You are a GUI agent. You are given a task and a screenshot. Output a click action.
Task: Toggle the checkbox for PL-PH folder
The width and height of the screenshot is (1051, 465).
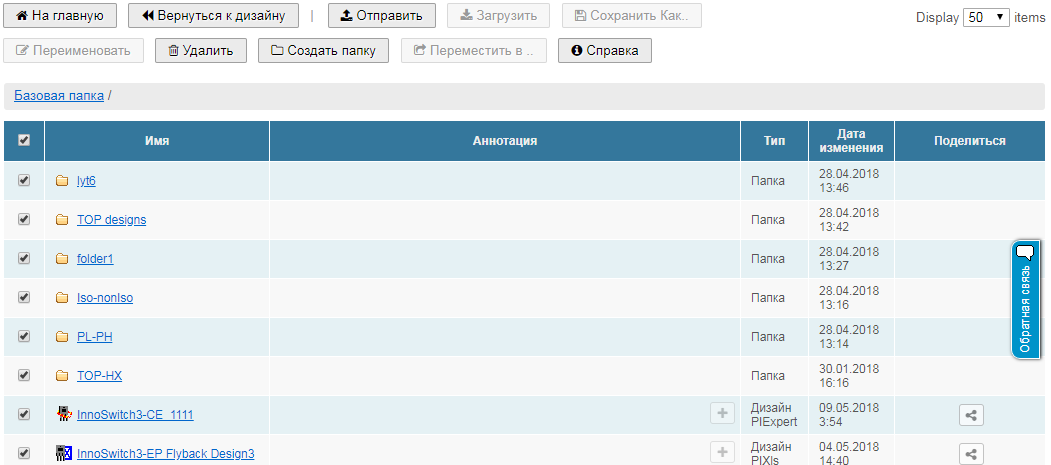(x=24, y=336)
